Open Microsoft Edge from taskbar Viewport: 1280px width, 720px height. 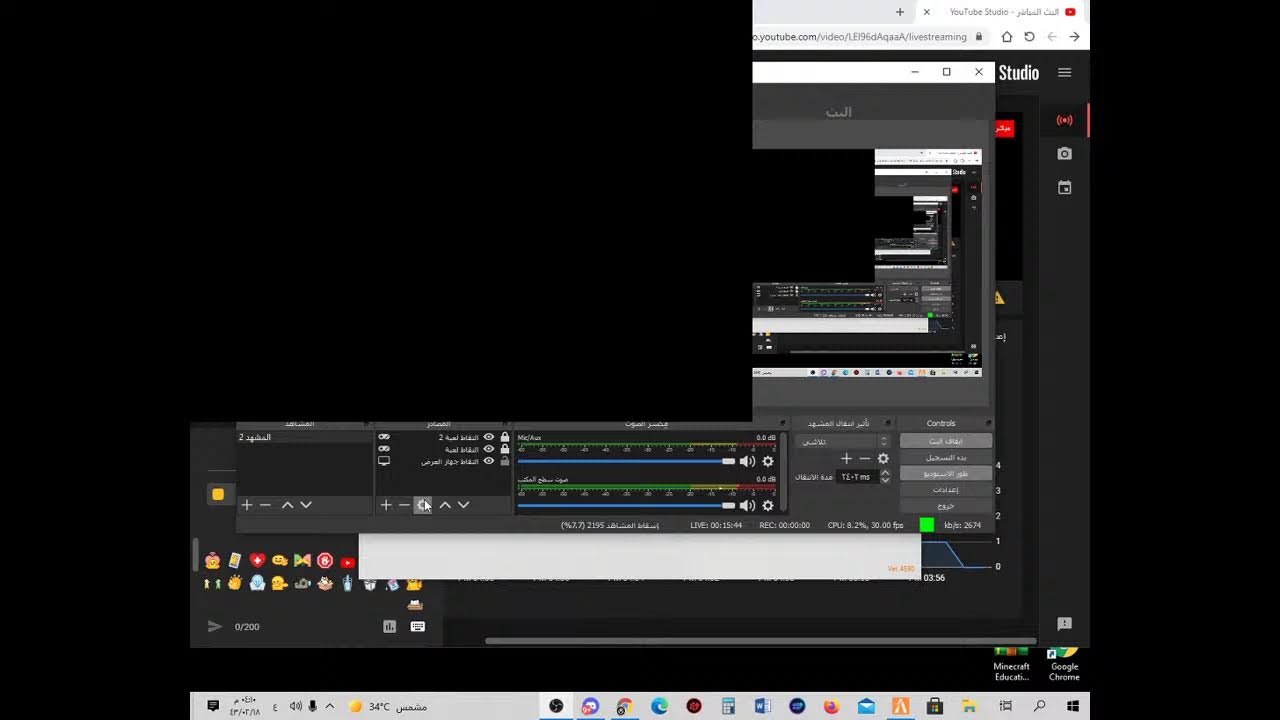659,706
